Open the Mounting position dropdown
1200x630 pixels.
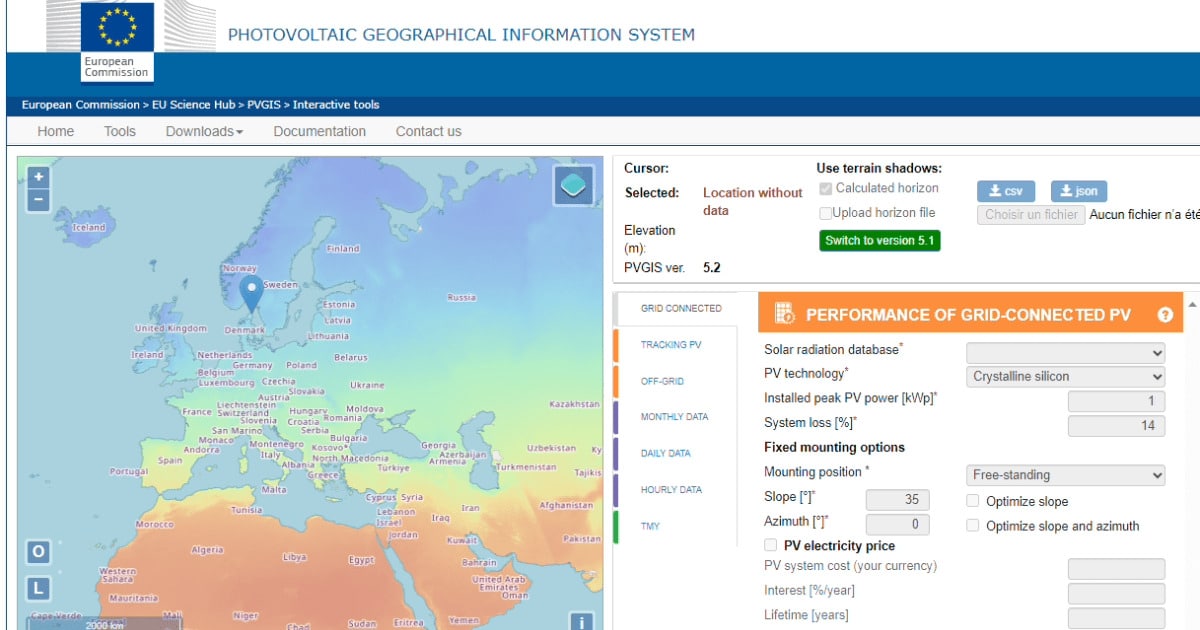pyautogui.click(x=1065, y=475)
